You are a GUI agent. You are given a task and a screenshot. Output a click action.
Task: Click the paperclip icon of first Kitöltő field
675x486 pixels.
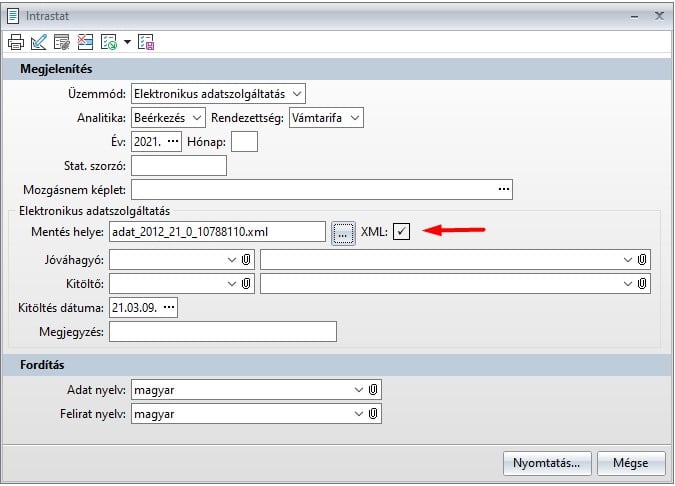pos(246,284)
